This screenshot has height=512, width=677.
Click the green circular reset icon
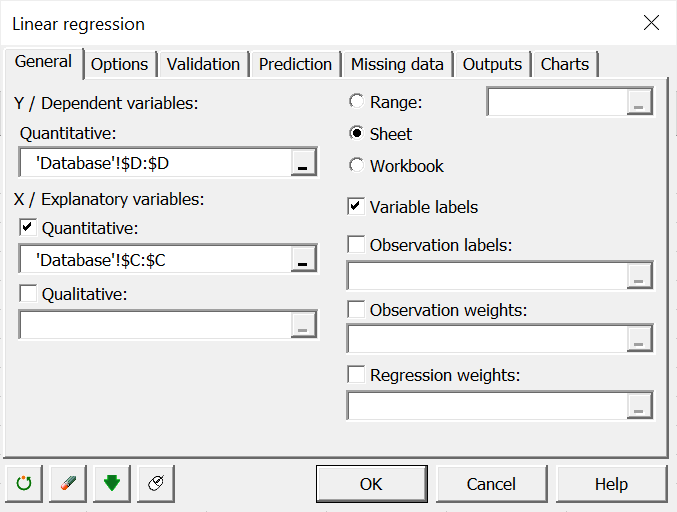pyautogui.click(x=24, y=484)
